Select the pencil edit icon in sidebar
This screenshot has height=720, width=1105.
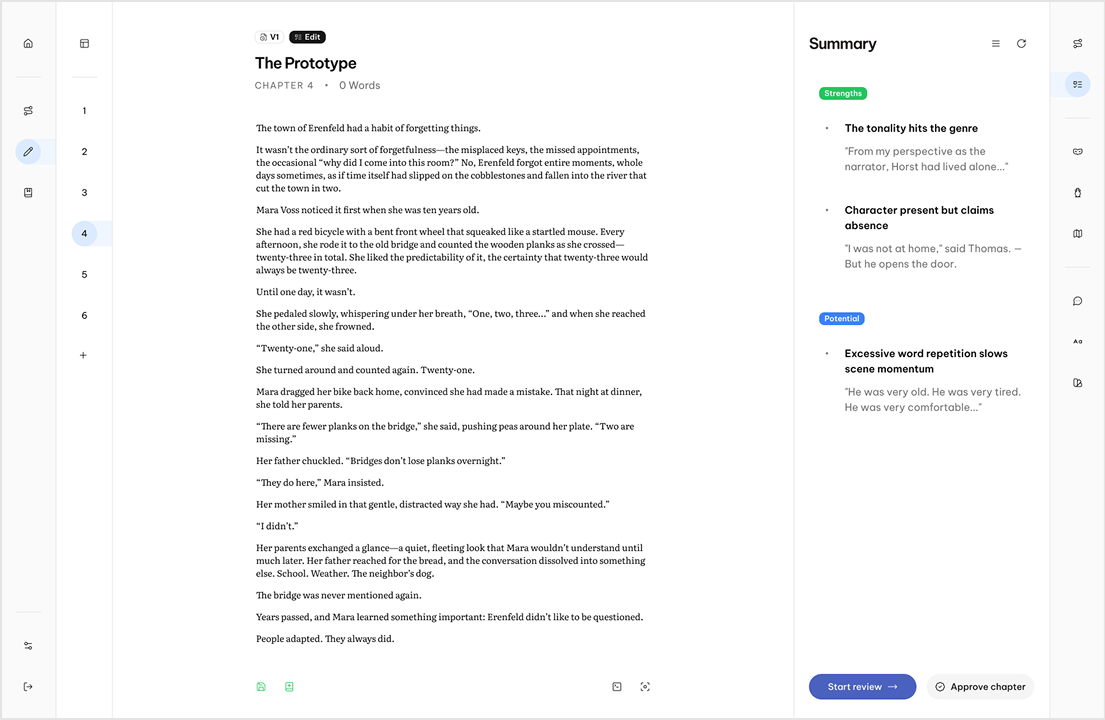(x=28, y=151)
